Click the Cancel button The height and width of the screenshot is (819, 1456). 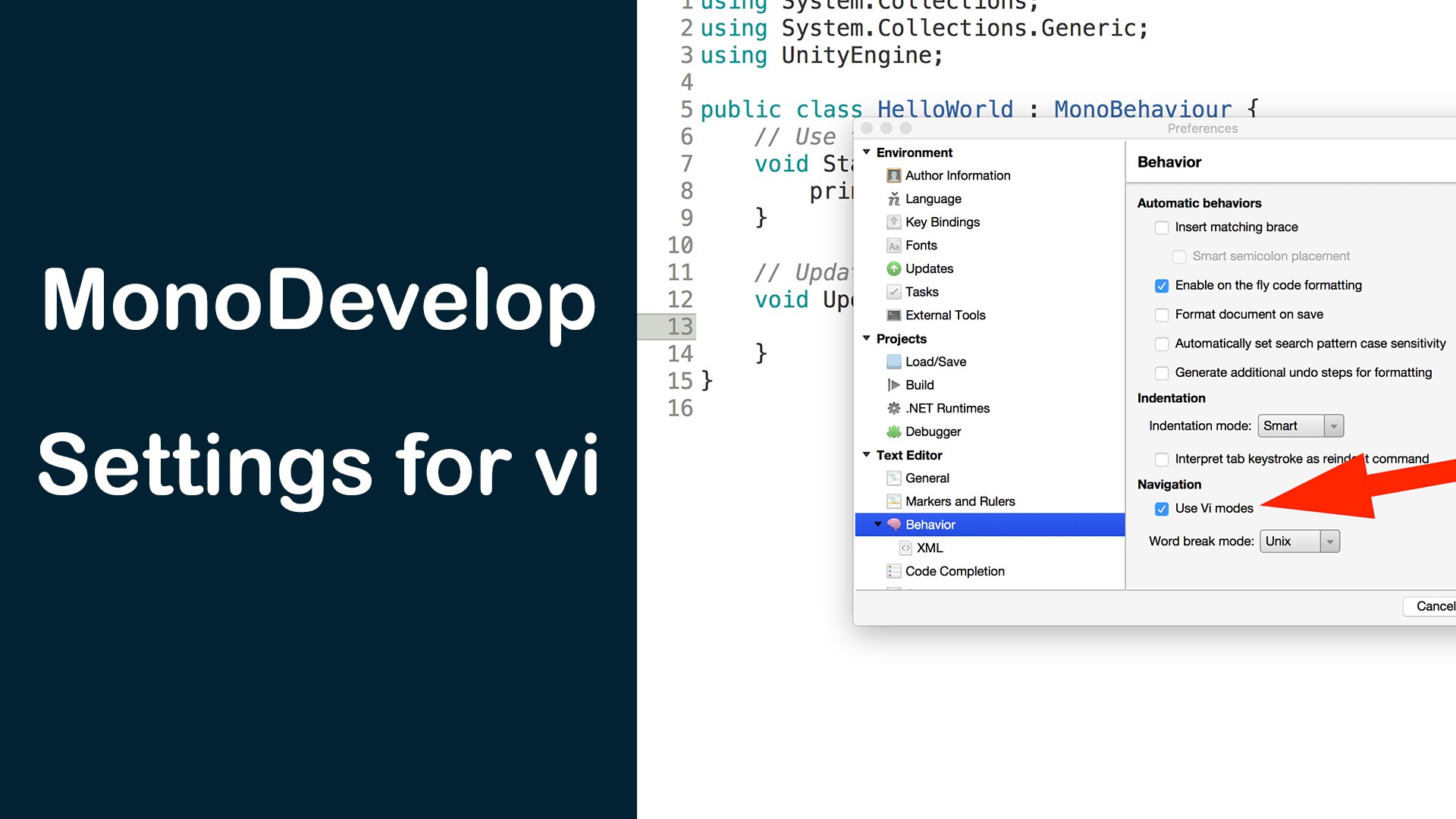coord(1436,606)
